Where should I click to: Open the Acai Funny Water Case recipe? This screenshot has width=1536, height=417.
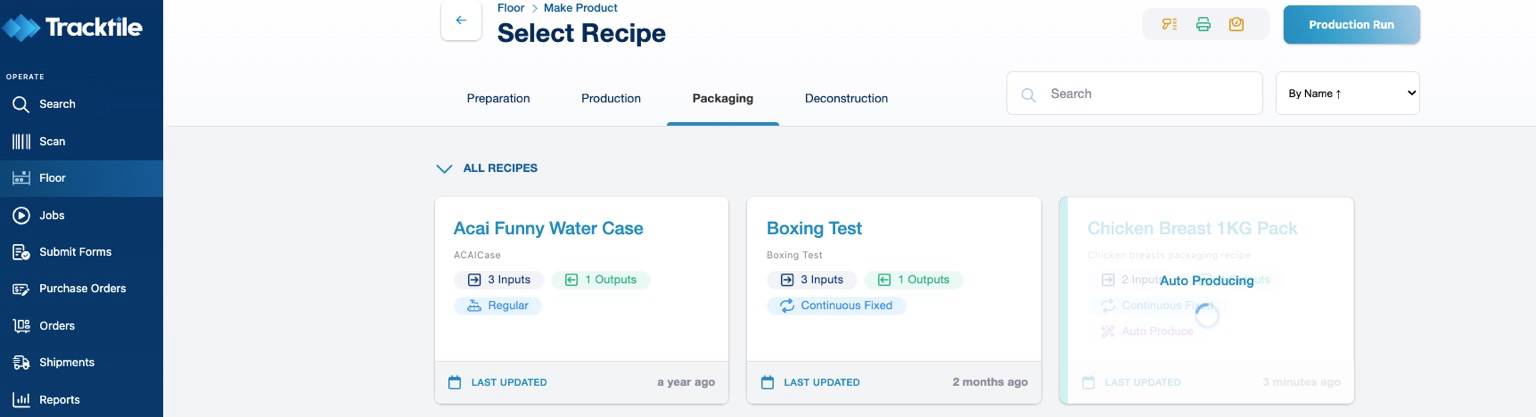pos(548,228)
